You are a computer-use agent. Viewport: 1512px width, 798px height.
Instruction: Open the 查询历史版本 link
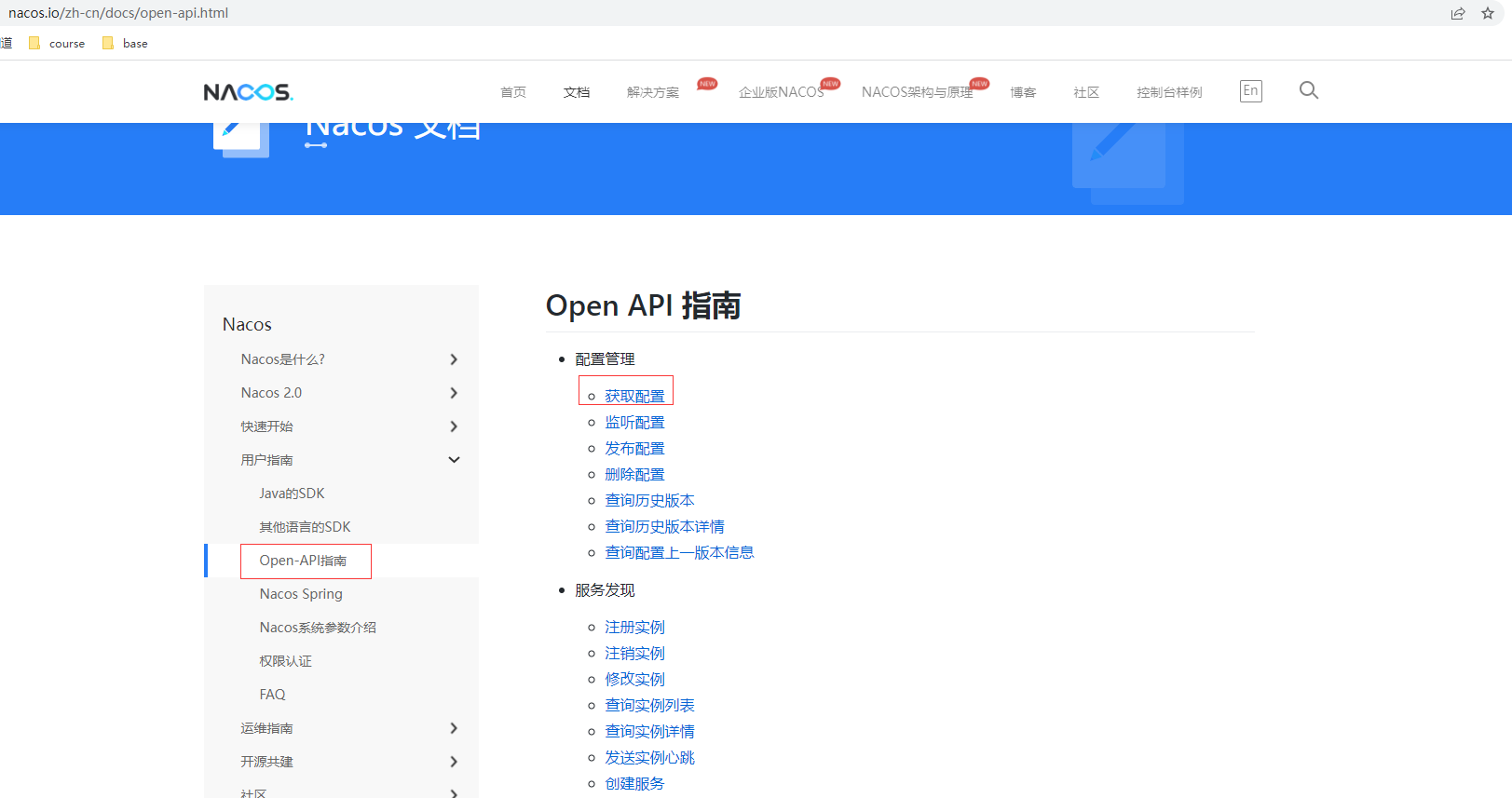(x=650, y=501)
